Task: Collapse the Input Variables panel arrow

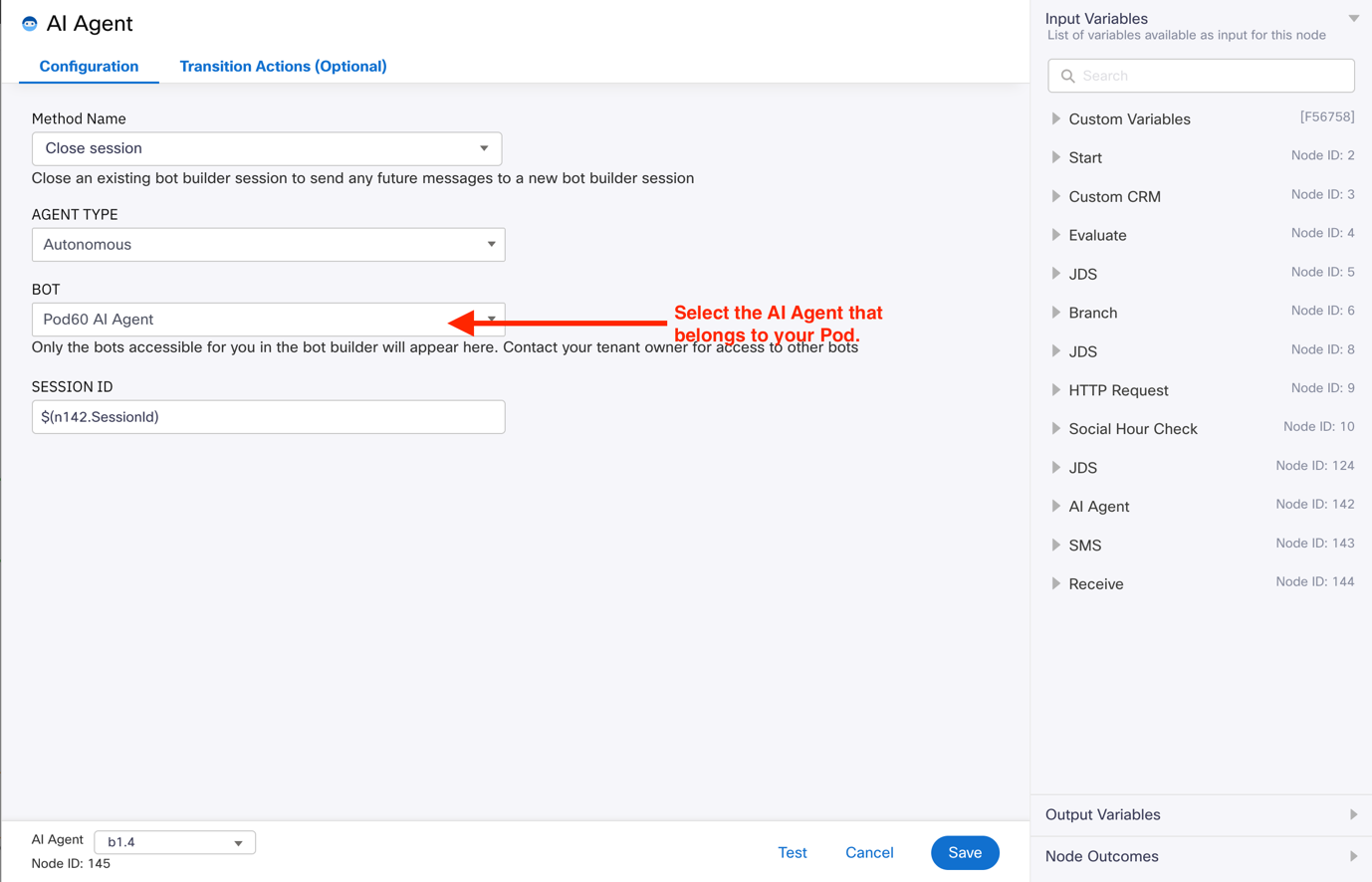Action: (1353, 19)
